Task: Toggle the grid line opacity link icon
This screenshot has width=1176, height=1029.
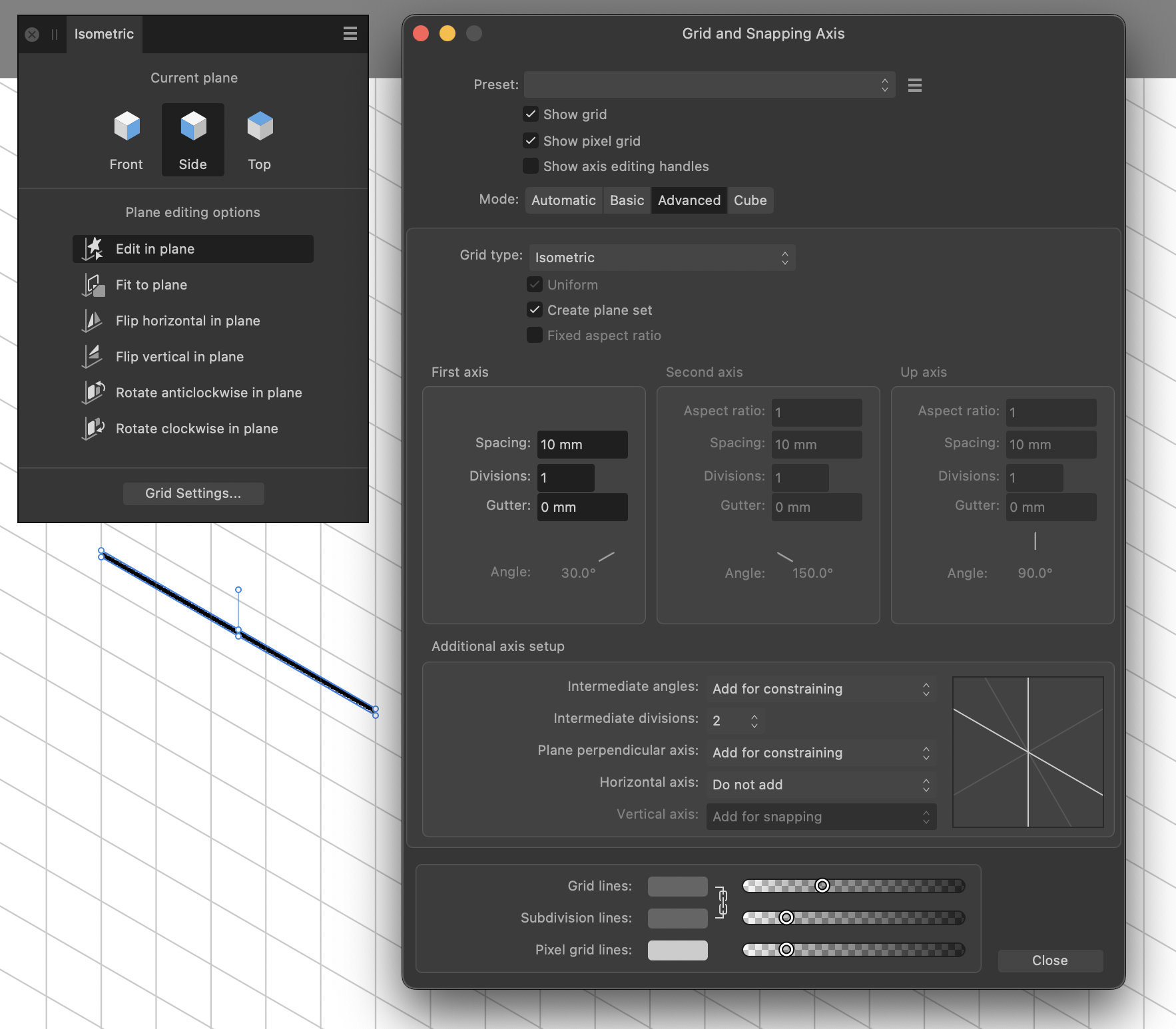Action: [723, 903]
